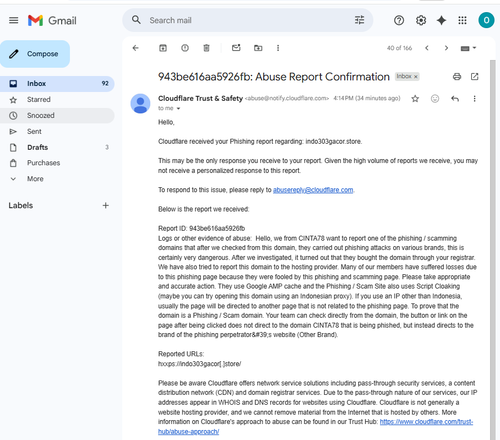Open the Move to folder icon
This screenshot has width=500, height=440.
click(258, 48)
